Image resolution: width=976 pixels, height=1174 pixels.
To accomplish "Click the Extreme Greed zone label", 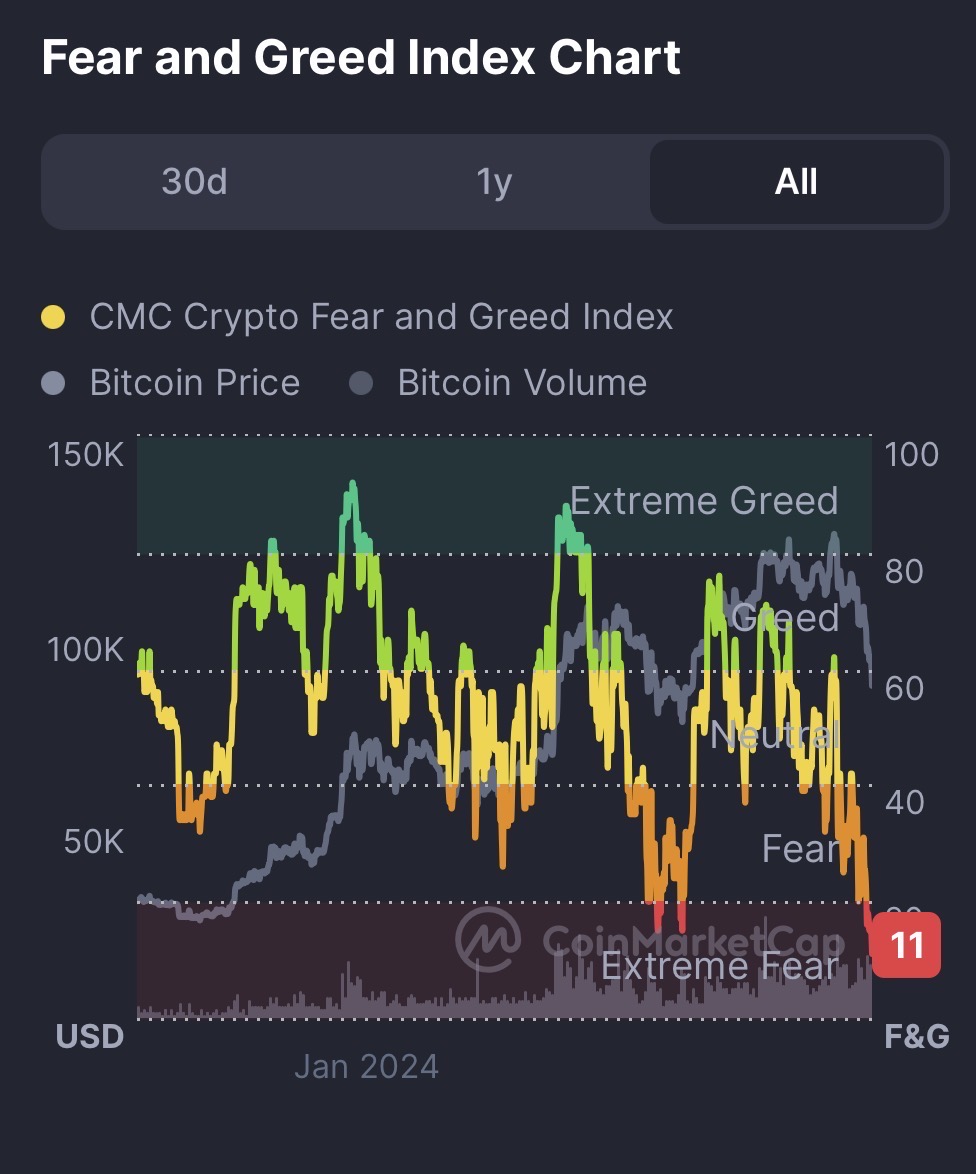I will [704, 501].
